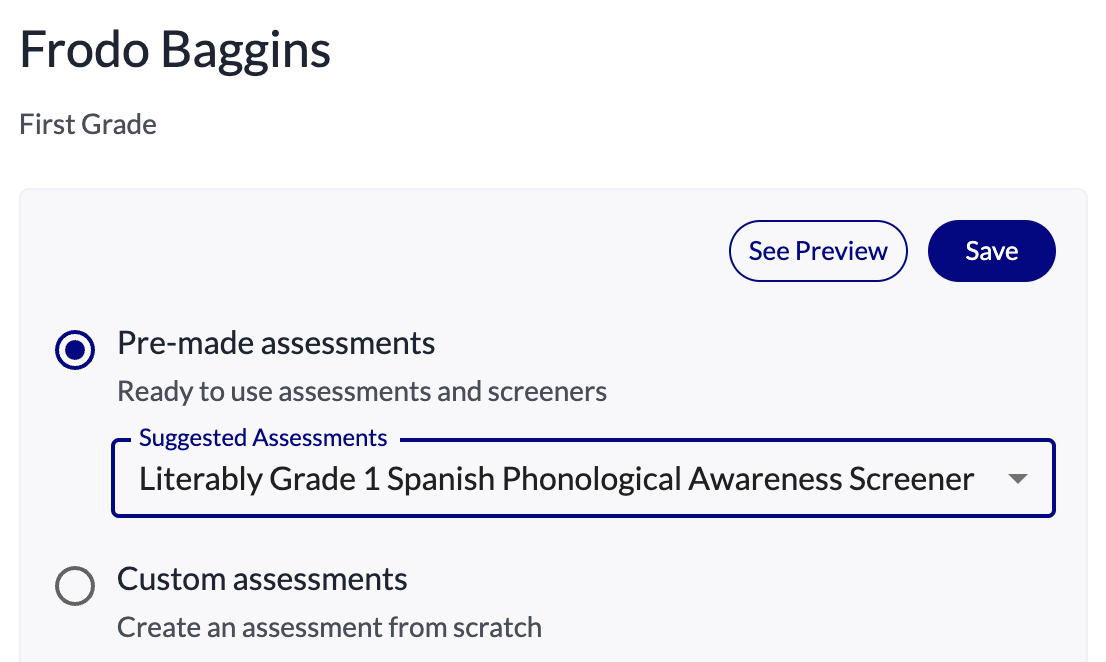Click the "Suggested Assessments" floating field label
Screen dimensions: 1106x662
(x=263, y=438)
